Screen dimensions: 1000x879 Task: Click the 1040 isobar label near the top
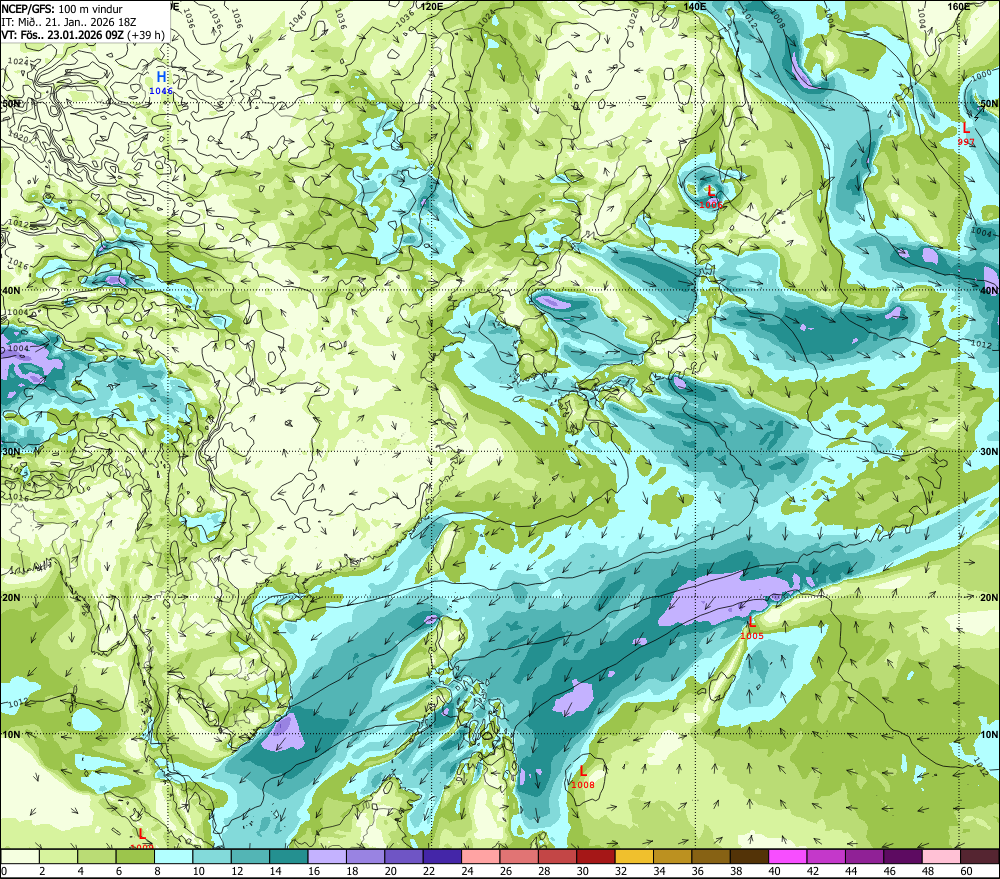click(x=297, y=17)
